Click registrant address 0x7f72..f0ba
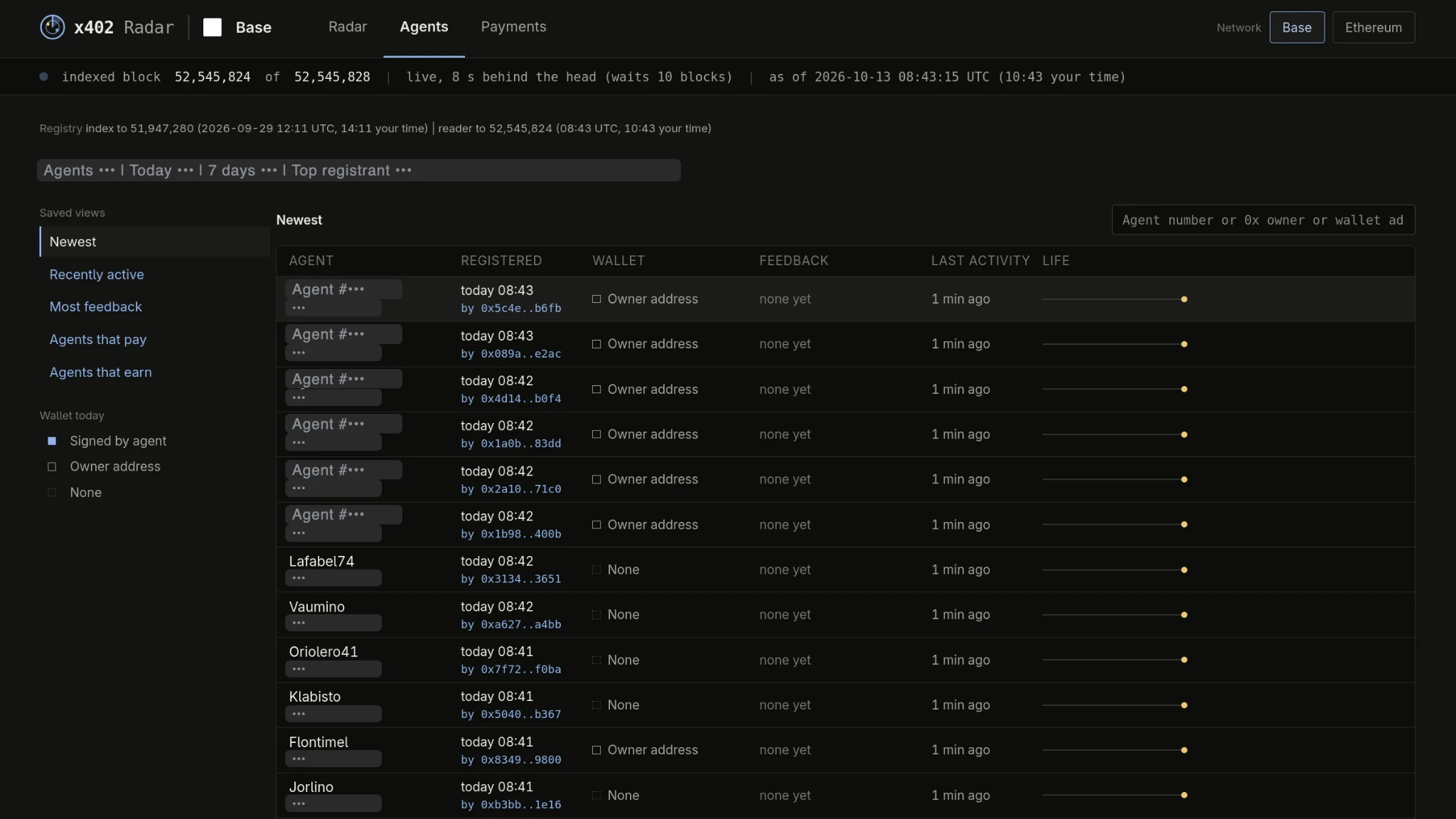The width and height of the screenshot is (1456, 819). 521,670
